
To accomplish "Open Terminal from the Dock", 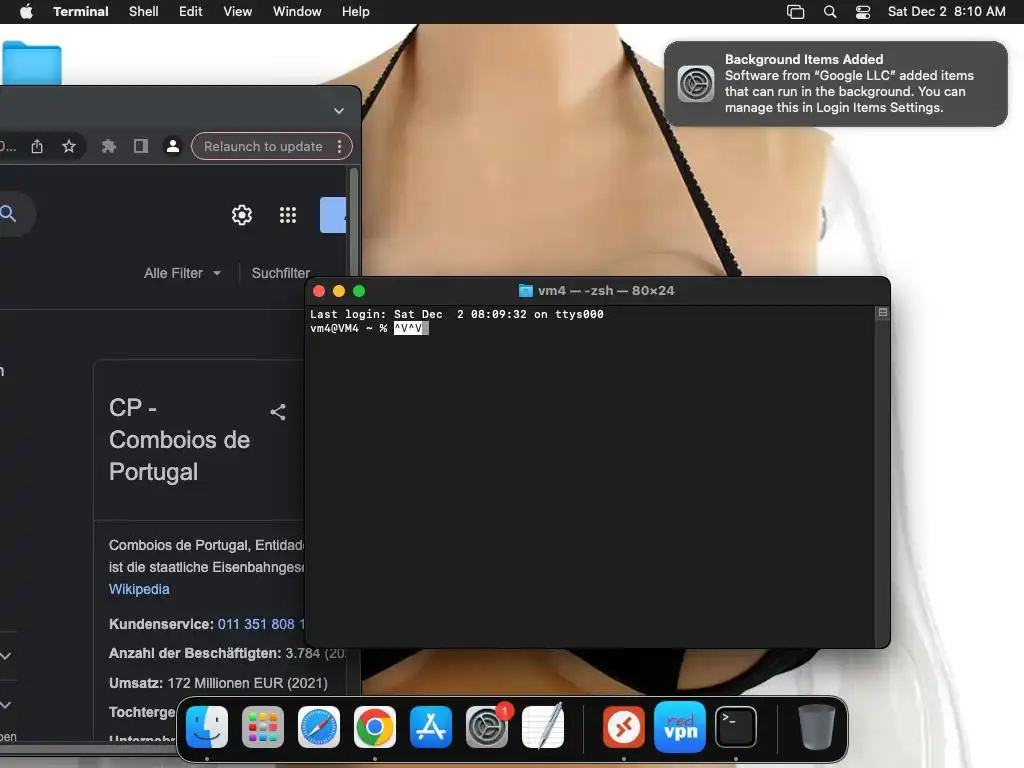I will tap(736, 727).
